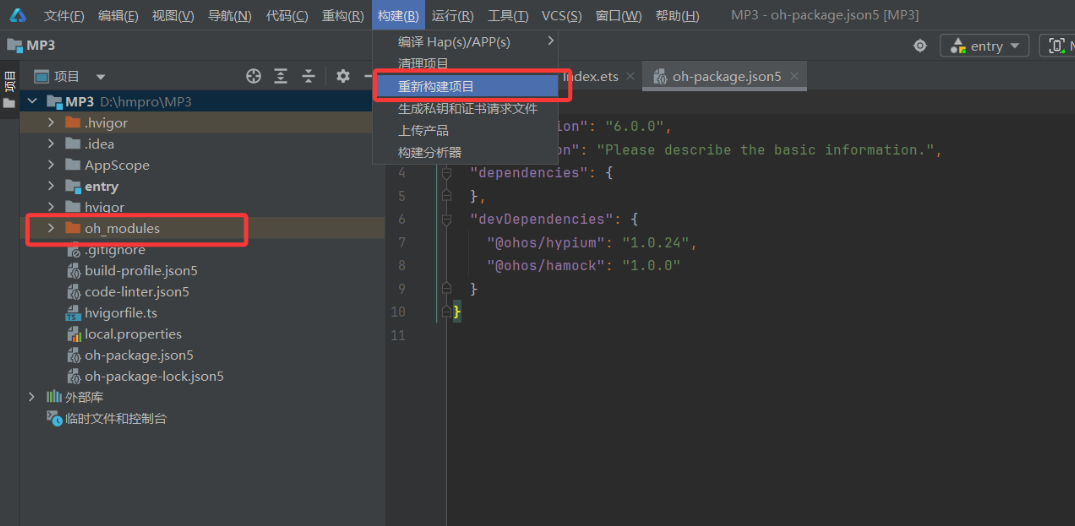Image resolution: width=1075 pixels, height=526 pixels.
Task: Click the collapse all icon in project panel
Action: [309, 76]
